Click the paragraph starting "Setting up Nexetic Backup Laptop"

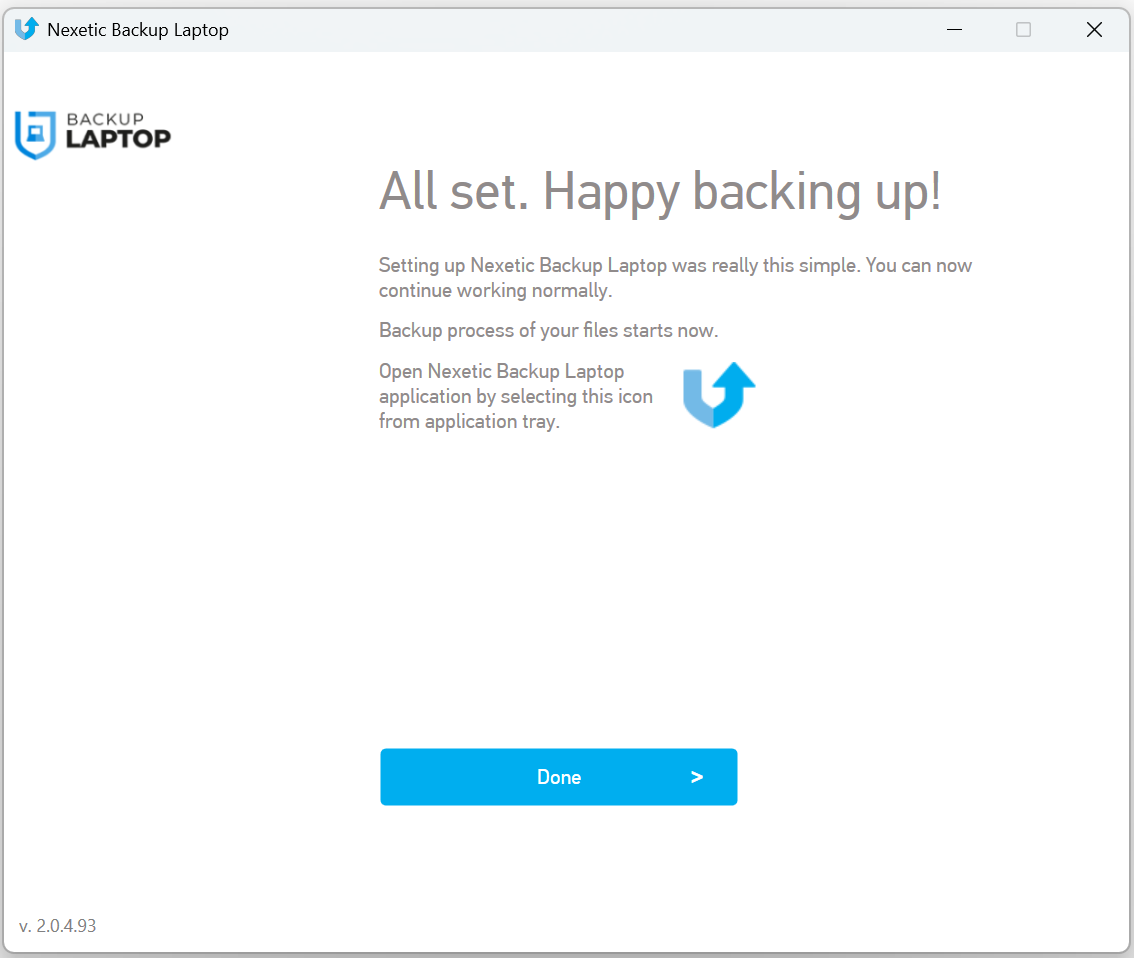pos(675,278)
